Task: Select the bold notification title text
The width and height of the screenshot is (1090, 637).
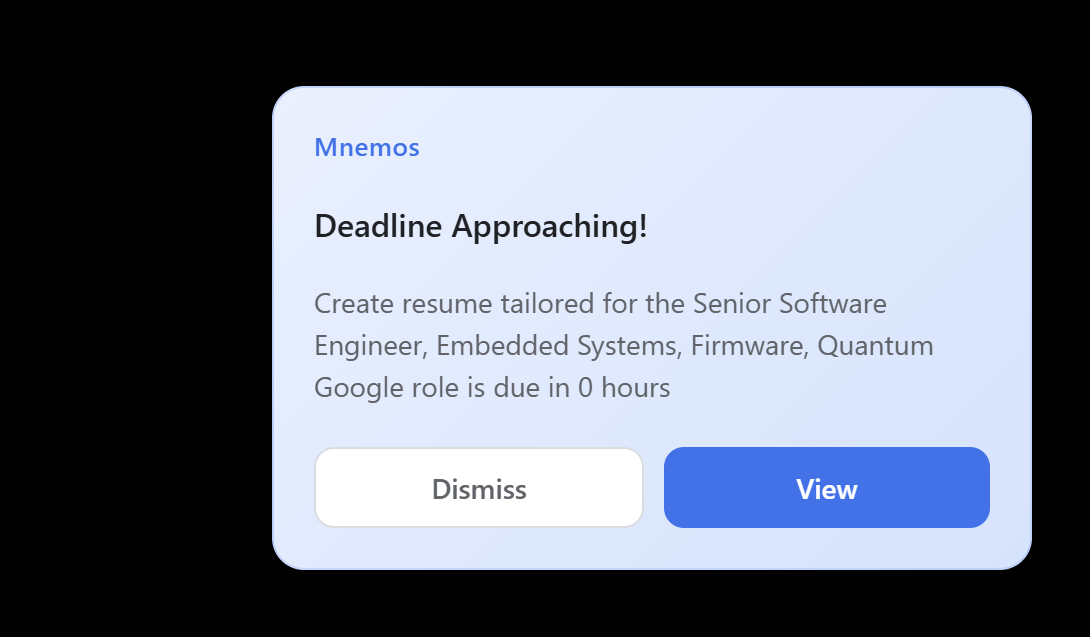Action: click(481, 226)
